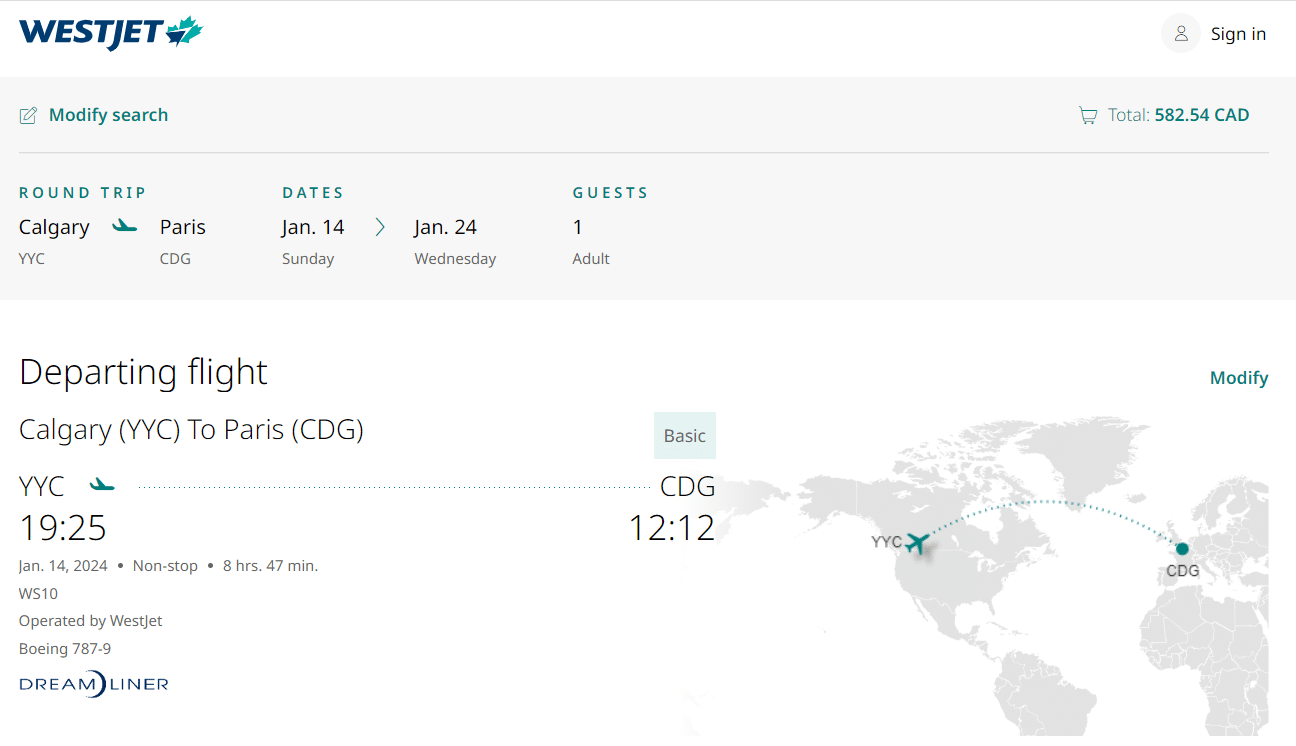Click the plane icon between Calgary and Paris
The width and height of the screenshot is (1296, 746).
124,226
